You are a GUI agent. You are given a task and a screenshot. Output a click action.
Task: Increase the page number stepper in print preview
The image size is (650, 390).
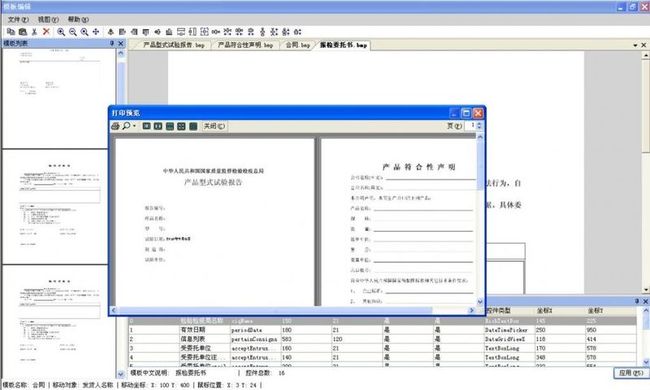point(479,124)
